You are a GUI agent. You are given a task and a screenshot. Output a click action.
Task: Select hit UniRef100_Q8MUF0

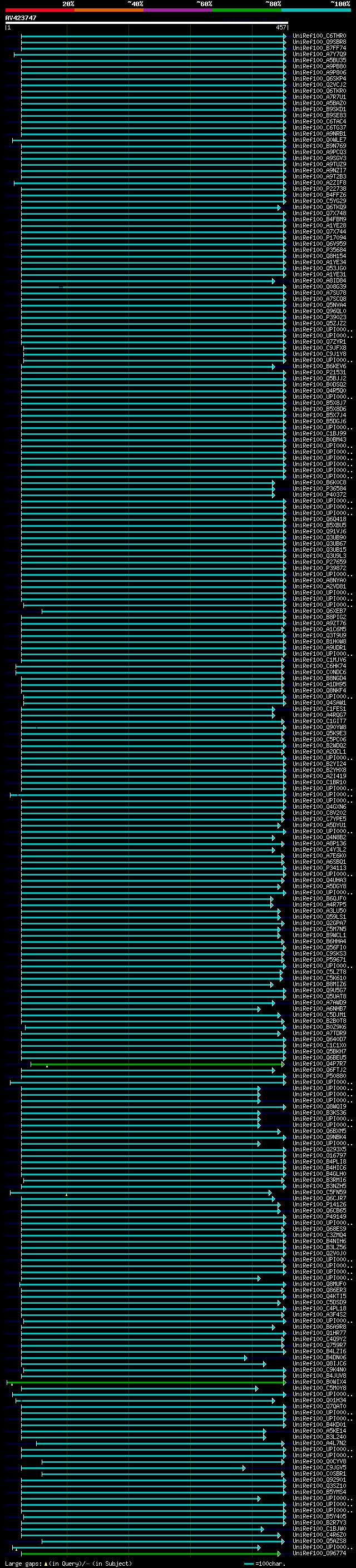point(319,1284)
